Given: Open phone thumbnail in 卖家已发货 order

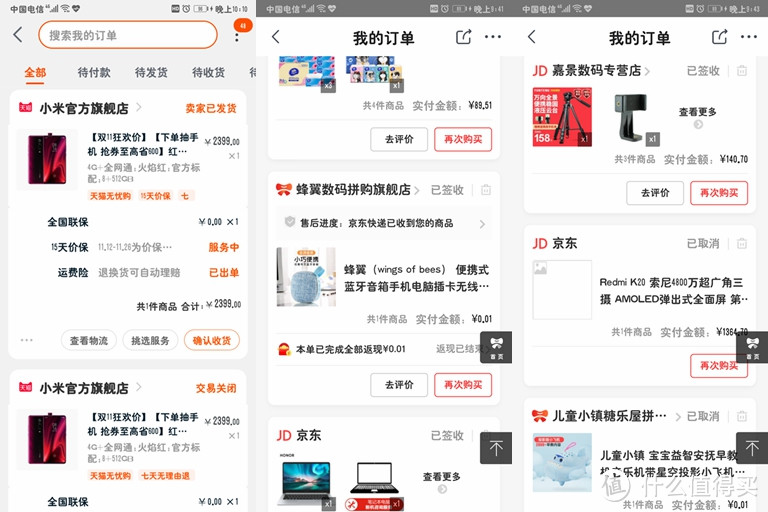Looking at the screenshot, I should (47, 159).
